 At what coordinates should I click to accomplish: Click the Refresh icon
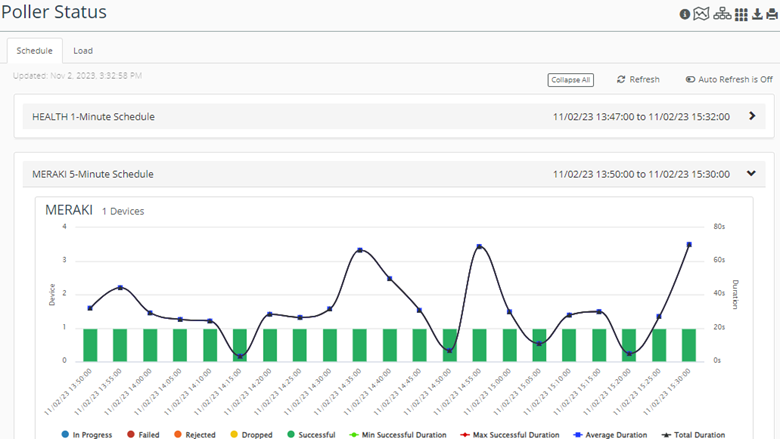coord(621,79)
